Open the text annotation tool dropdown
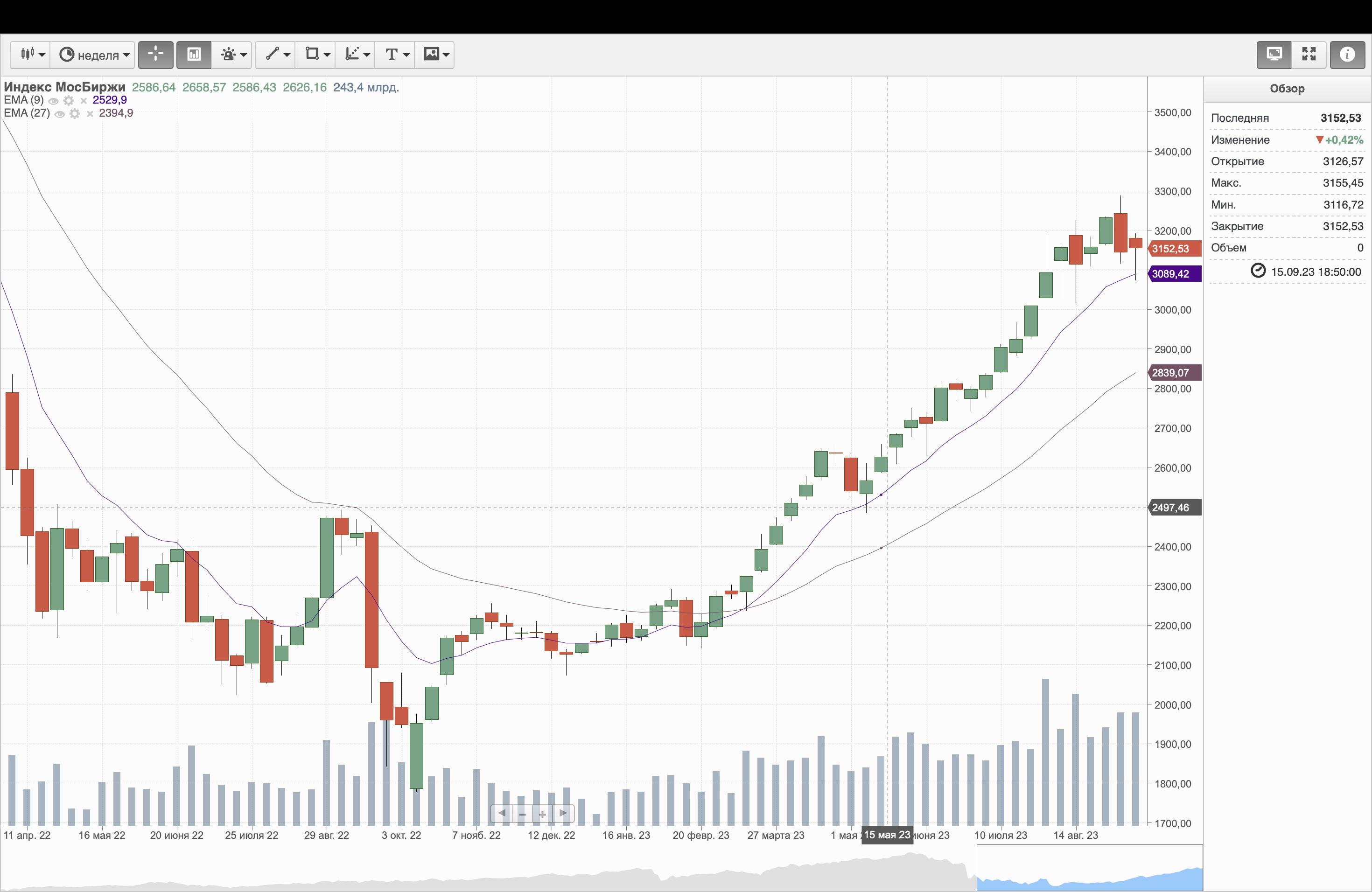Image resolution: width=1372 pixels, height=892 pixels. (395, 55)
